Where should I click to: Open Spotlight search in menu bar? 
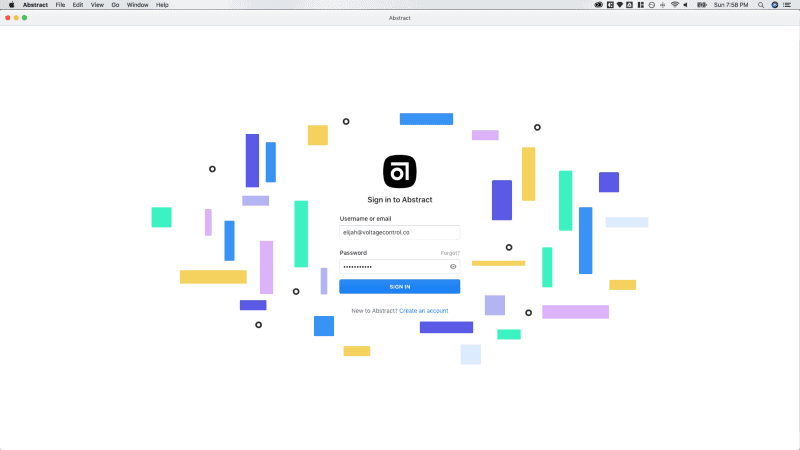point(761,5)
